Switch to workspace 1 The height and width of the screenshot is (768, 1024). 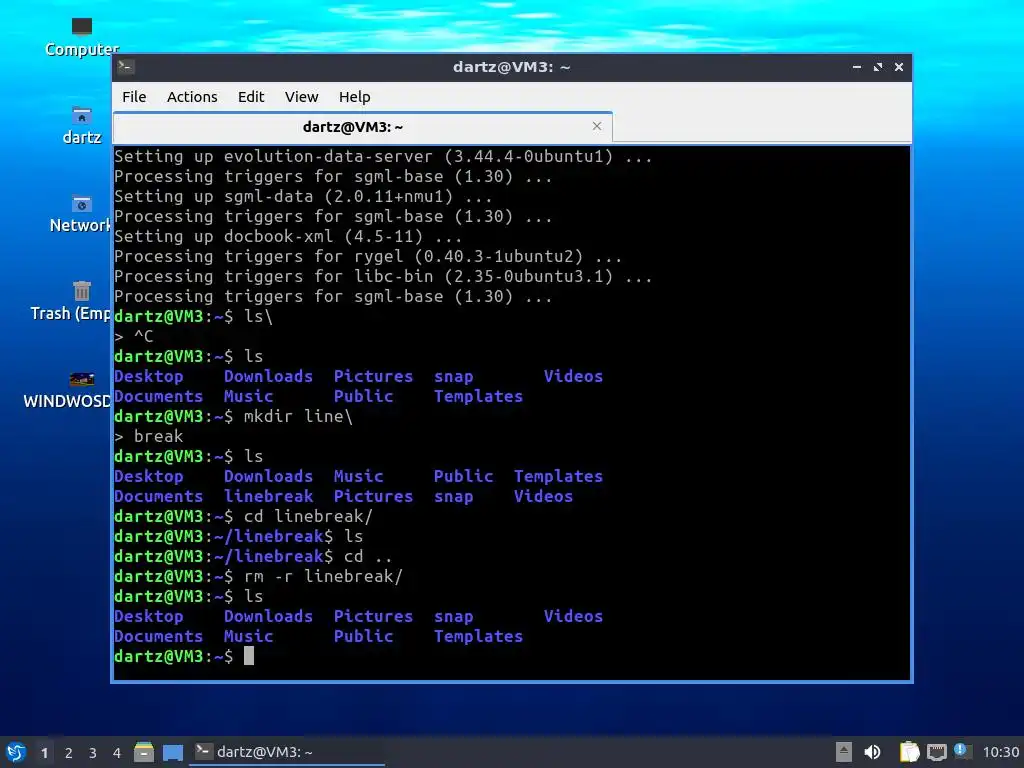coord(44,753)
